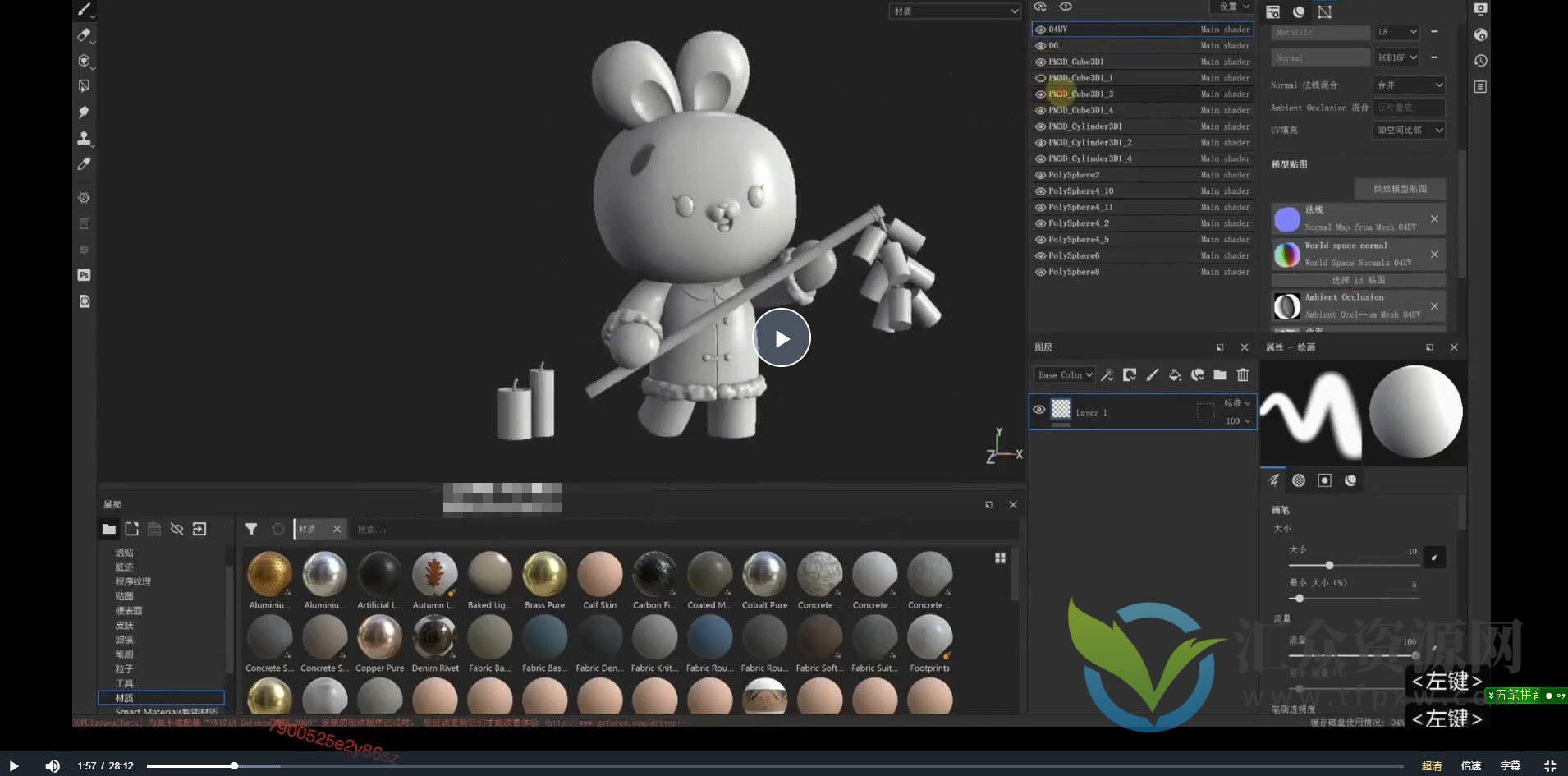Screen dimensions: 1568x776
Task: Click the 烘焙模型贴图 bake button
Action: (1400, 189)
